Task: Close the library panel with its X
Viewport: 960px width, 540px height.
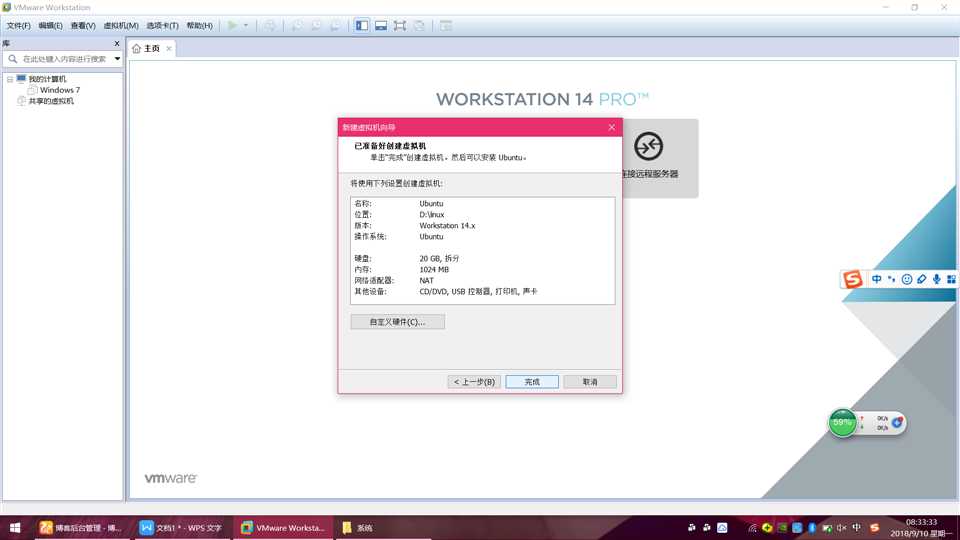Action: tap(116, 43)
